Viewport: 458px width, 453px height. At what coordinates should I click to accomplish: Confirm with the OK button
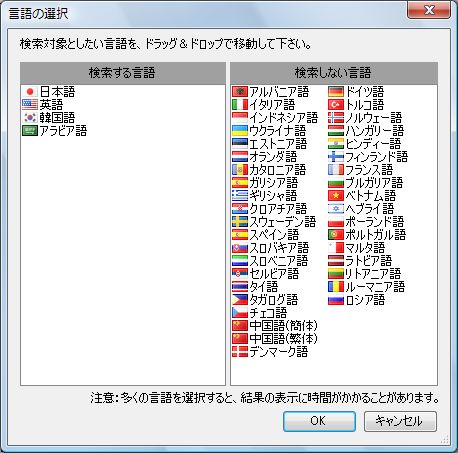pos(319,421)
